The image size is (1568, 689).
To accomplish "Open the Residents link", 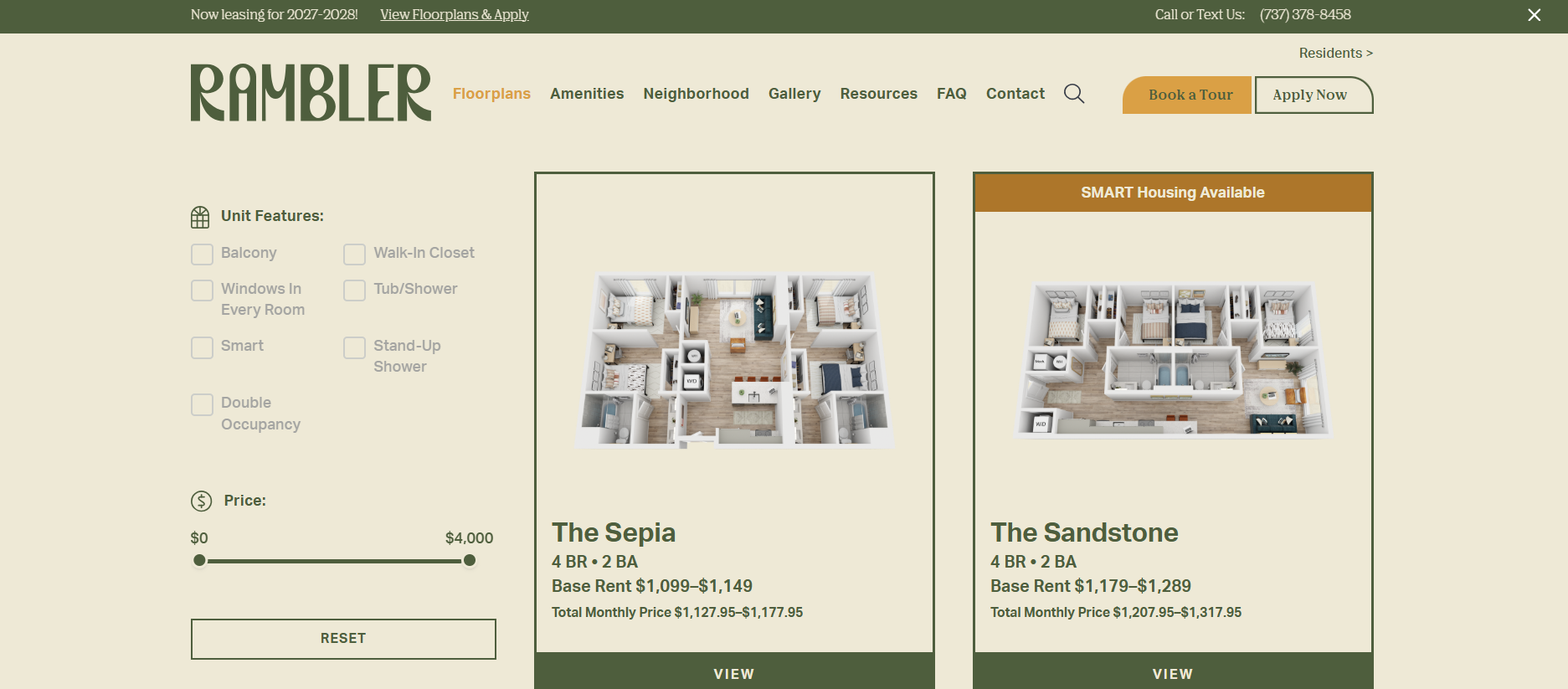I will (x=1335, y=53).
